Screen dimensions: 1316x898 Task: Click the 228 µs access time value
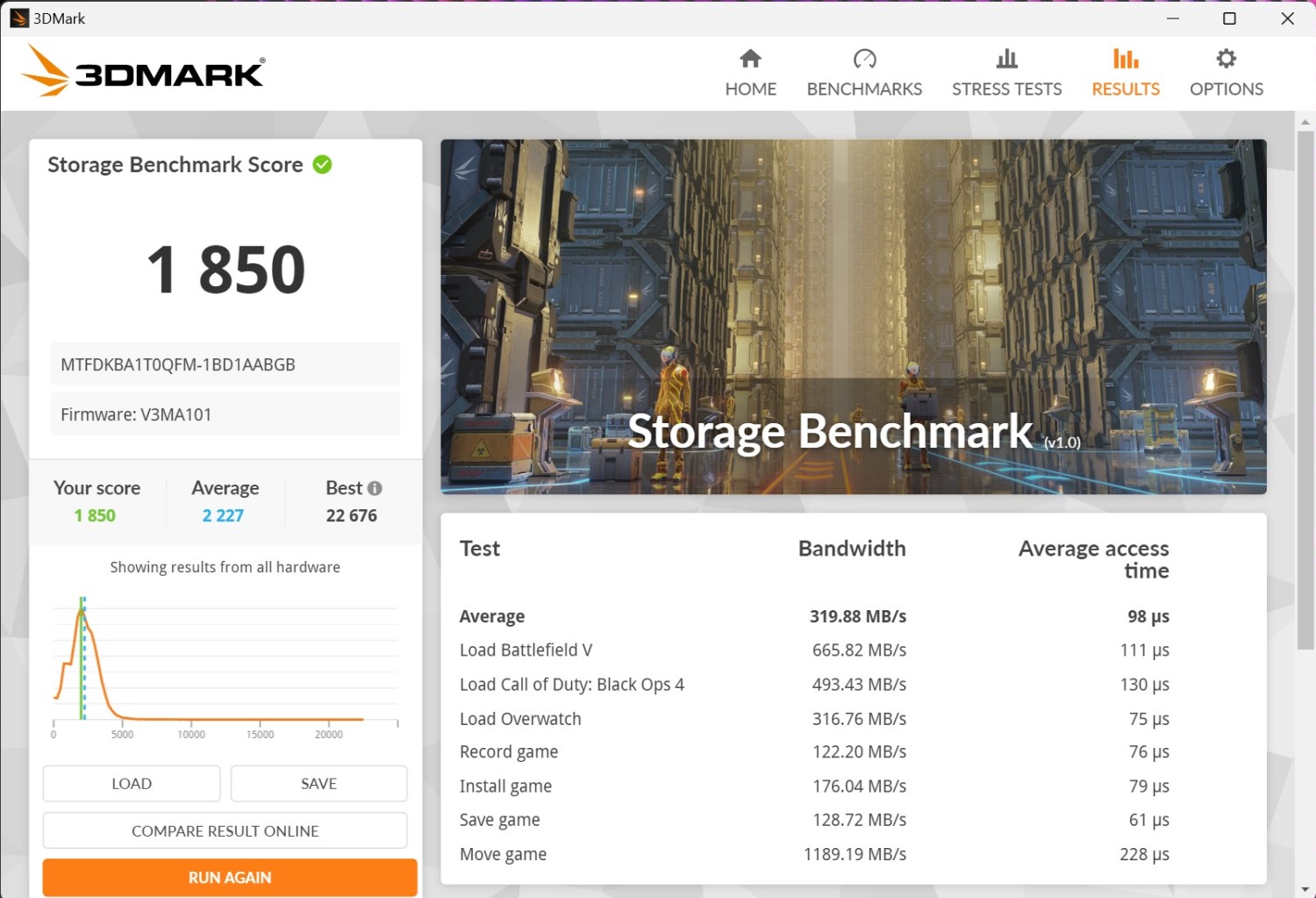pos(1144,854)
